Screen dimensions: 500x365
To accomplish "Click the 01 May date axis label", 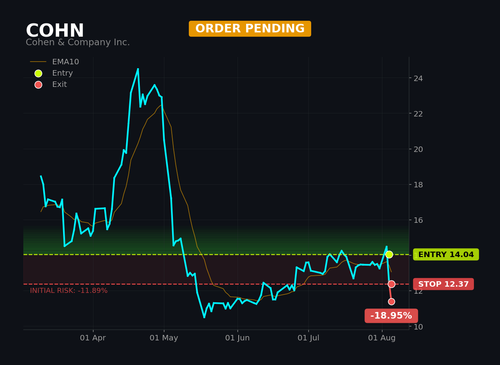I will [x=164, y=338].
